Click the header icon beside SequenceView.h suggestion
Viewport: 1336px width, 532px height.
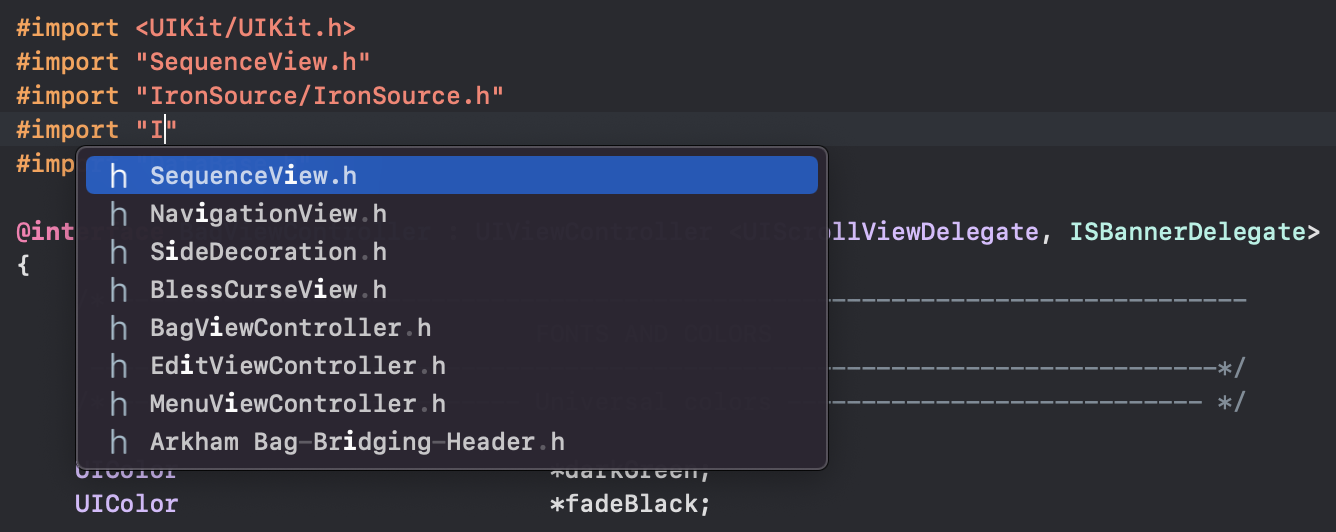click(x=119, y=176)
